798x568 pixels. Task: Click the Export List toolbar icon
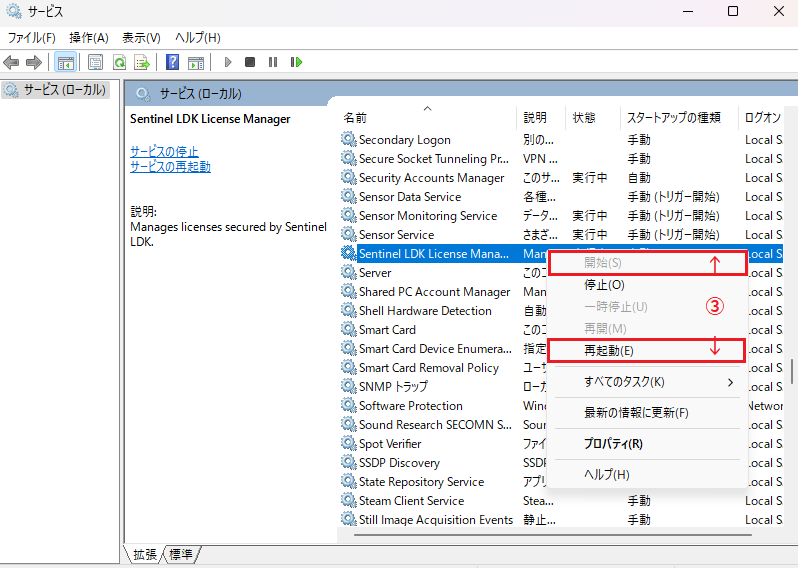[x=142, y=62]
